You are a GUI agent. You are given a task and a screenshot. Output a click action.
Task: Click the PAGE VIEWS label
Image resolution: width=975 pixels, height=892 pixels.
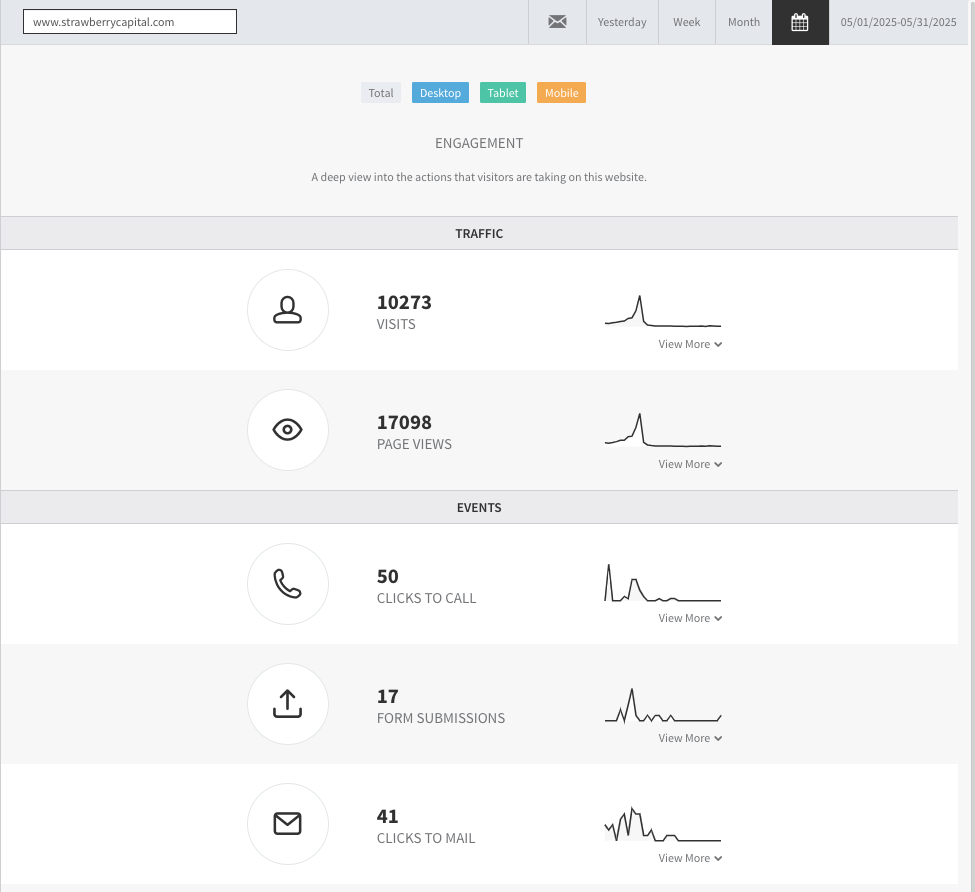click(x=414, y=444)
